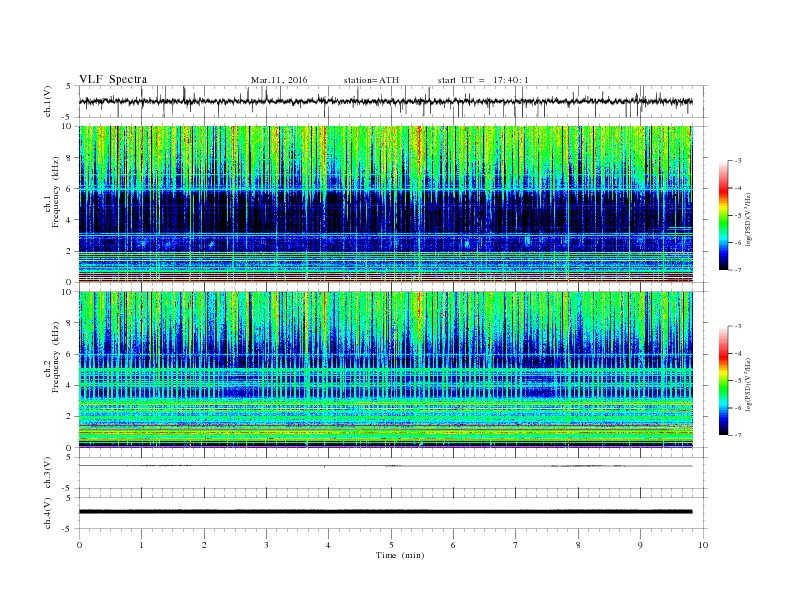Viewport: 792px width, 612px height.
Task: Click the "9" minute tick label on time axis
Action: [x=640, y=545]
